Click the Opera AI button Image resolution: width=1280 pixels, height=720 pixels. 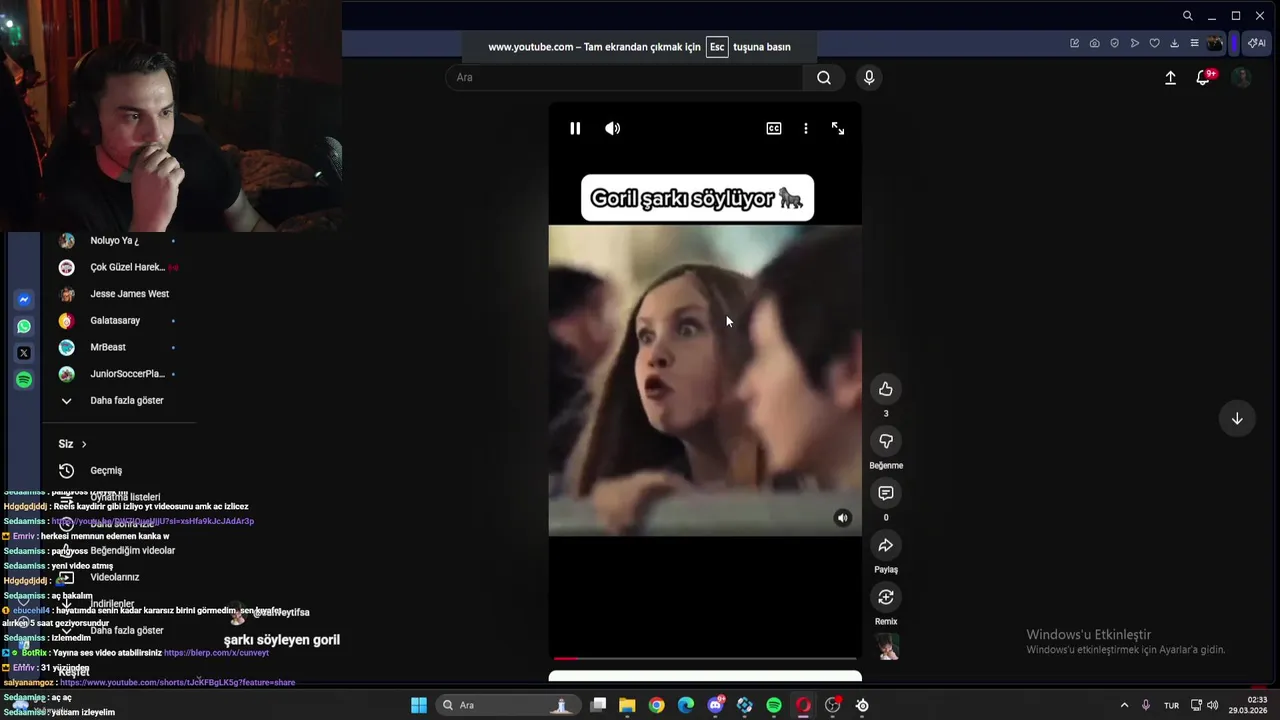point(1257,43)
